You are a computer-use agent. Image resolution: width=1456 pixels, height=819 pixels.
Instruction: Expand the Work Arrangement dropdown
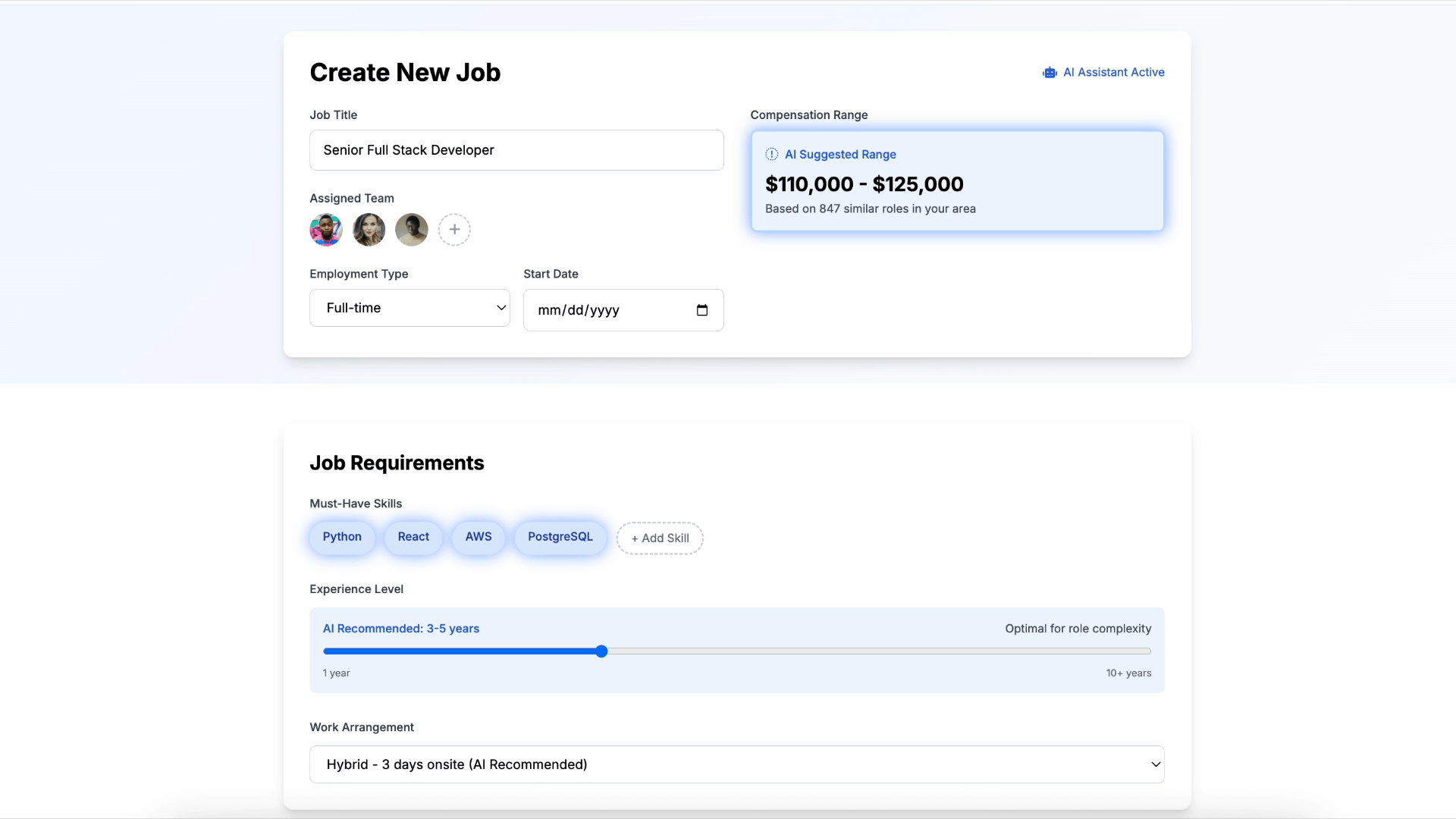pos(736,764)
